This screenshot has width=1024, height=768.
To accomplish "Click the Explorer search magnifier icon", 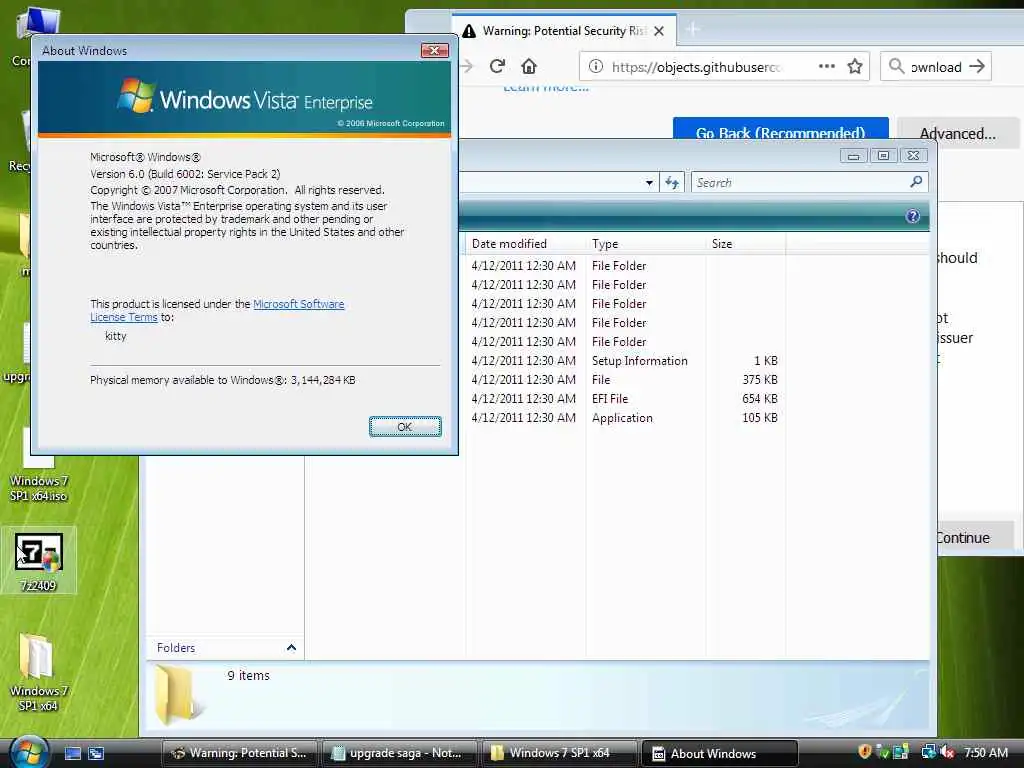I will pos(916,182).
